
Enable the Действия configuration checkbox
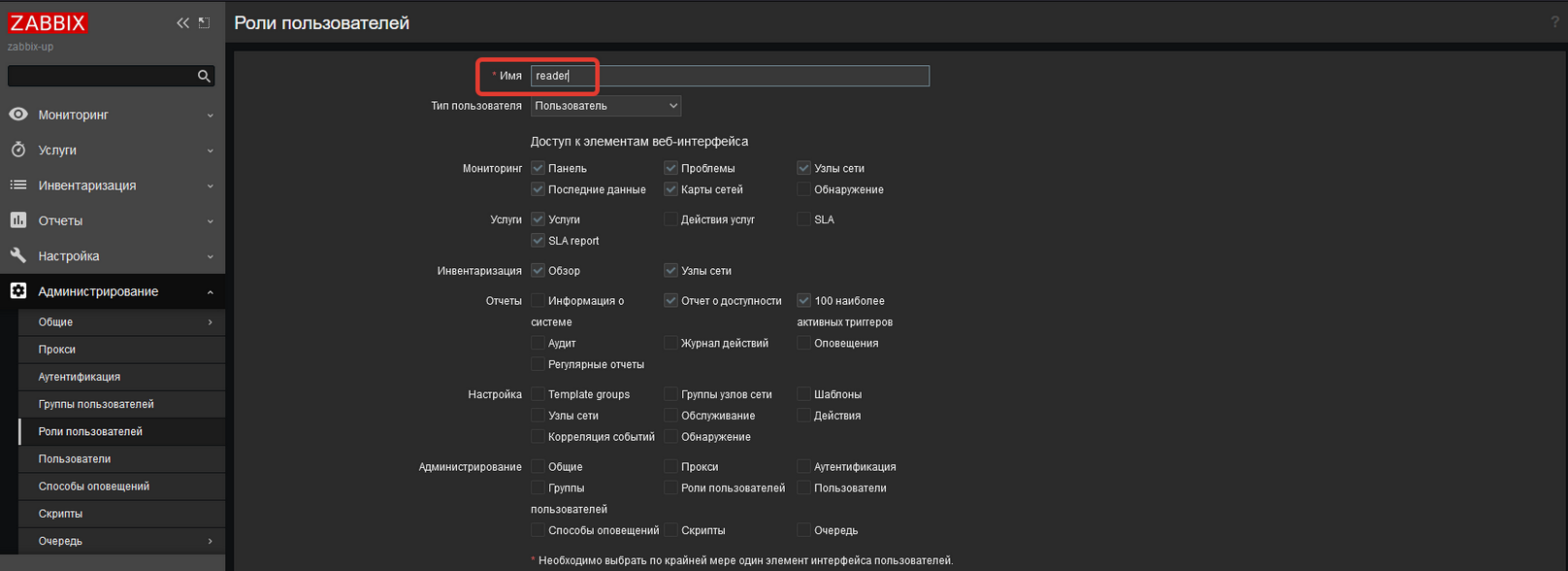pos(803,416)
